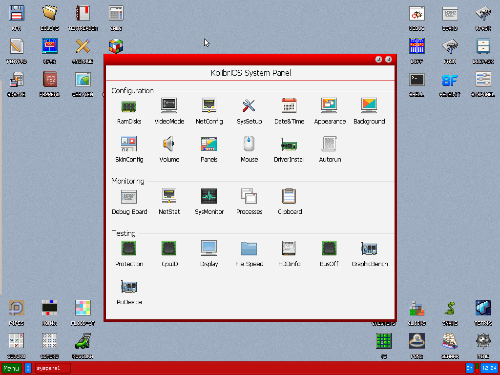Launch the Mine spiked-mine game icon
The image size is (500, 375).
click(483, 341)
